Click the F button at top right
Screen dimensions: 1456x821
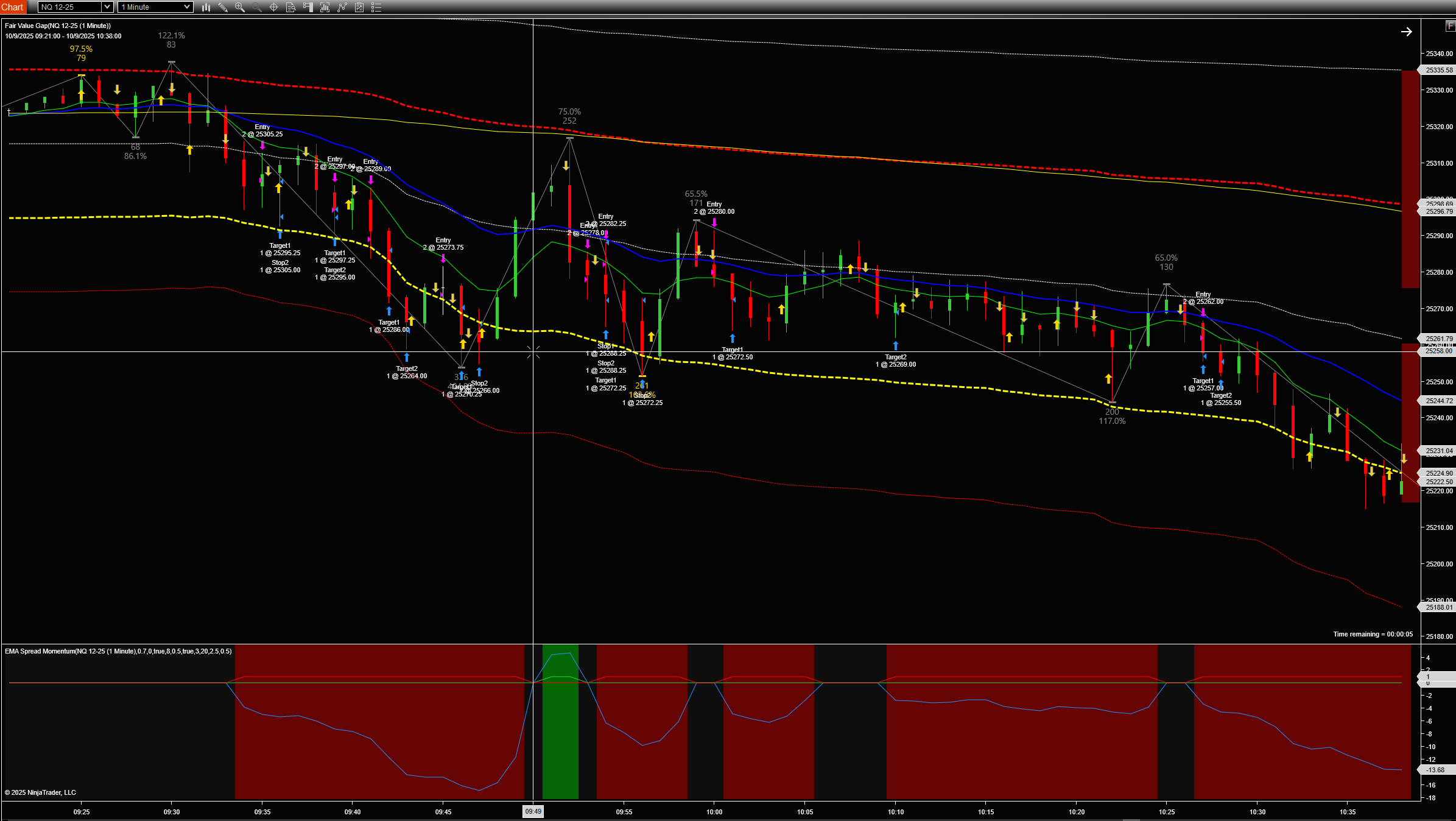(1450, 26)
